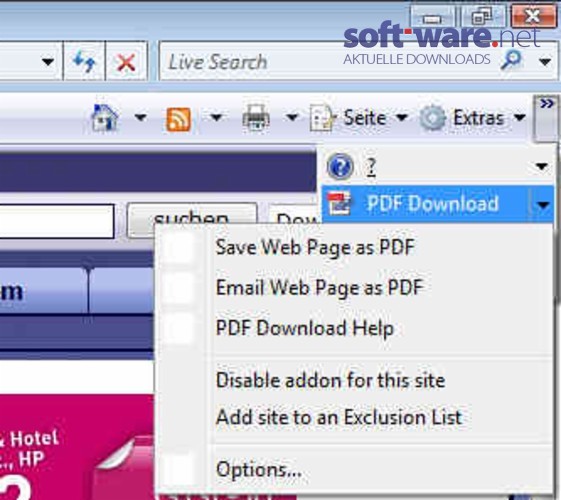Click the blue Help question mark icon
Screen dimensions: 561x500
point(340,166)
